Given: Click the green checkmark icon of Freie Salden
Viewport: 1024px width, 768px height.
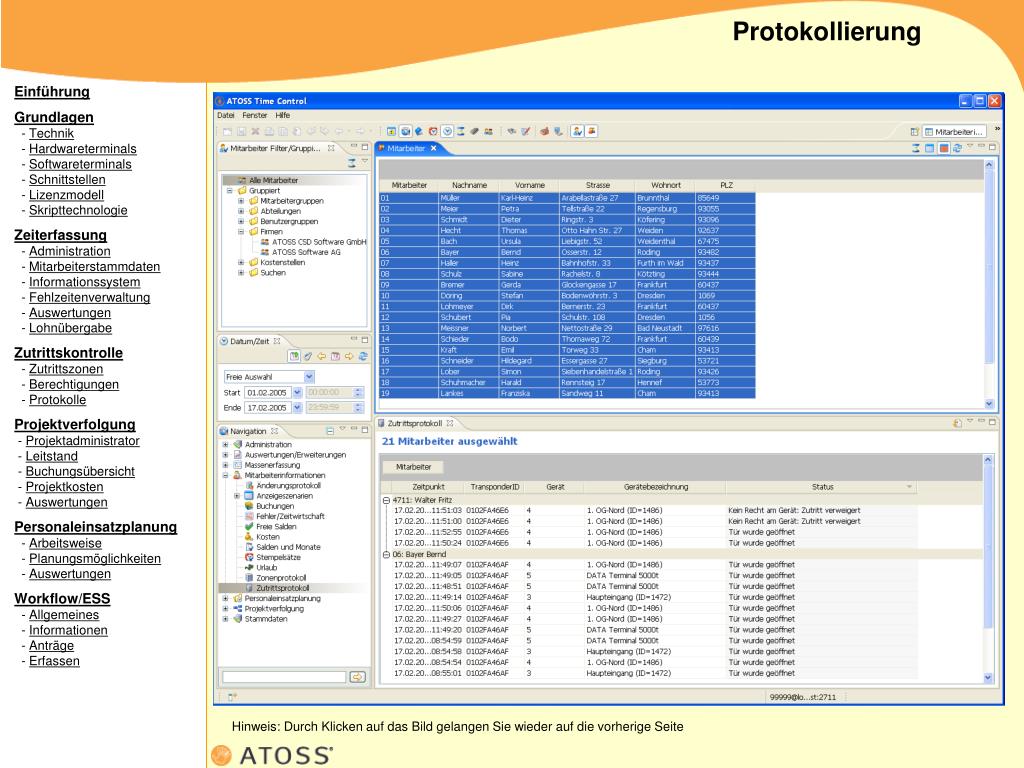Looking at the screenshot, I should coord(249,526).
